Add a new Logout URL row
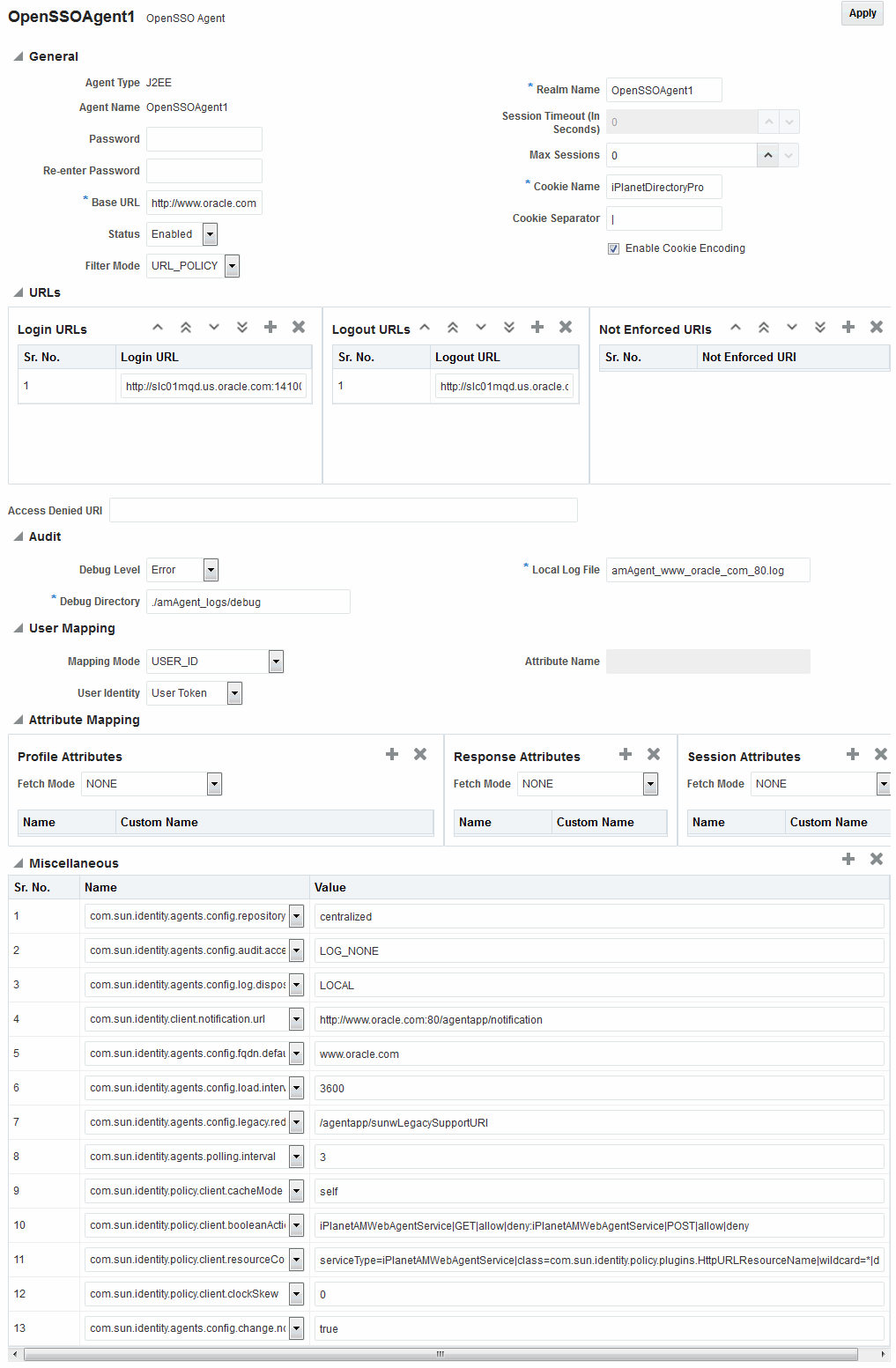896x1368 pixels. point(537,327)
